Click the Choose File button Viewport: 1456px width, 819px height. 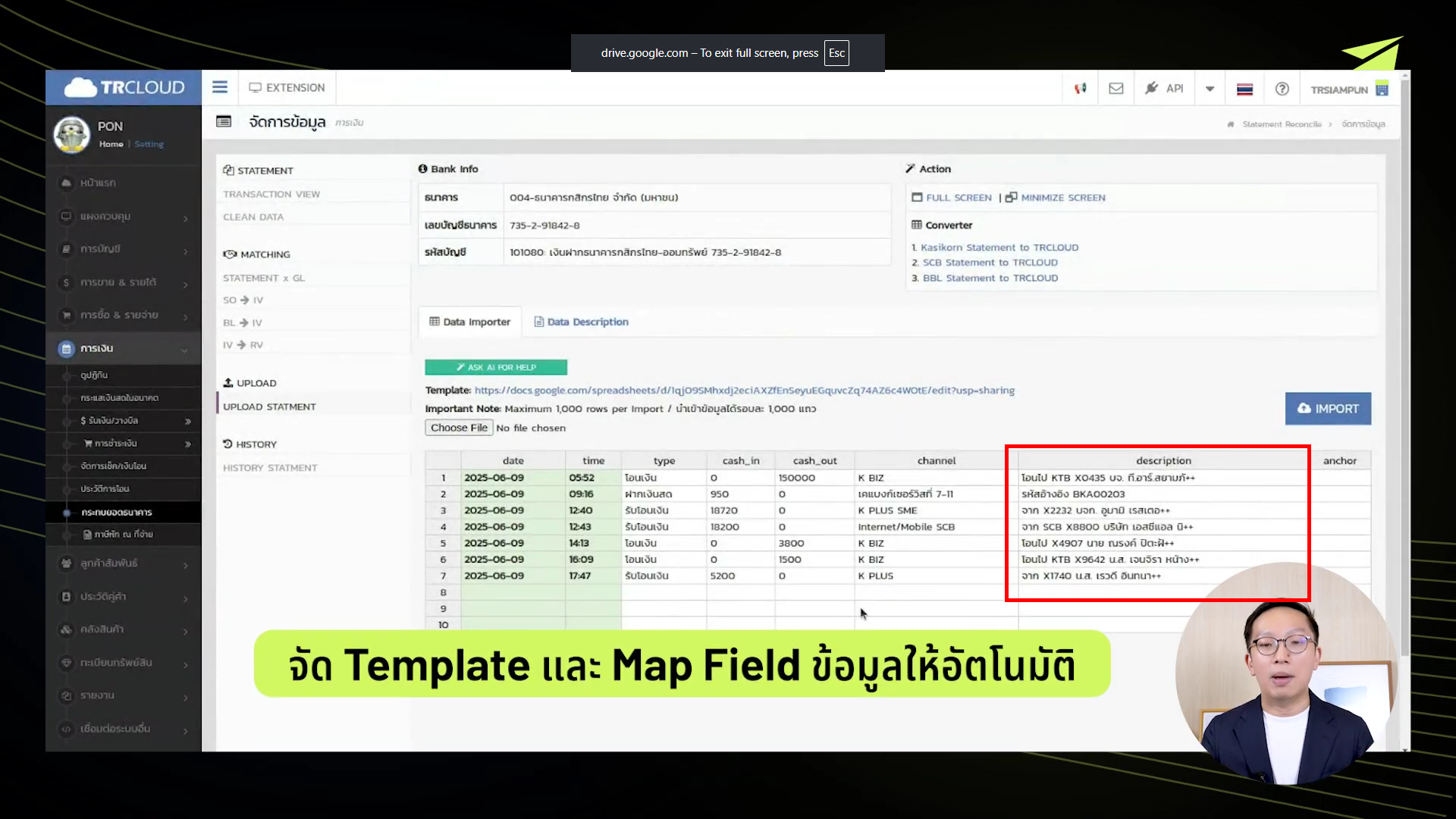459,428
